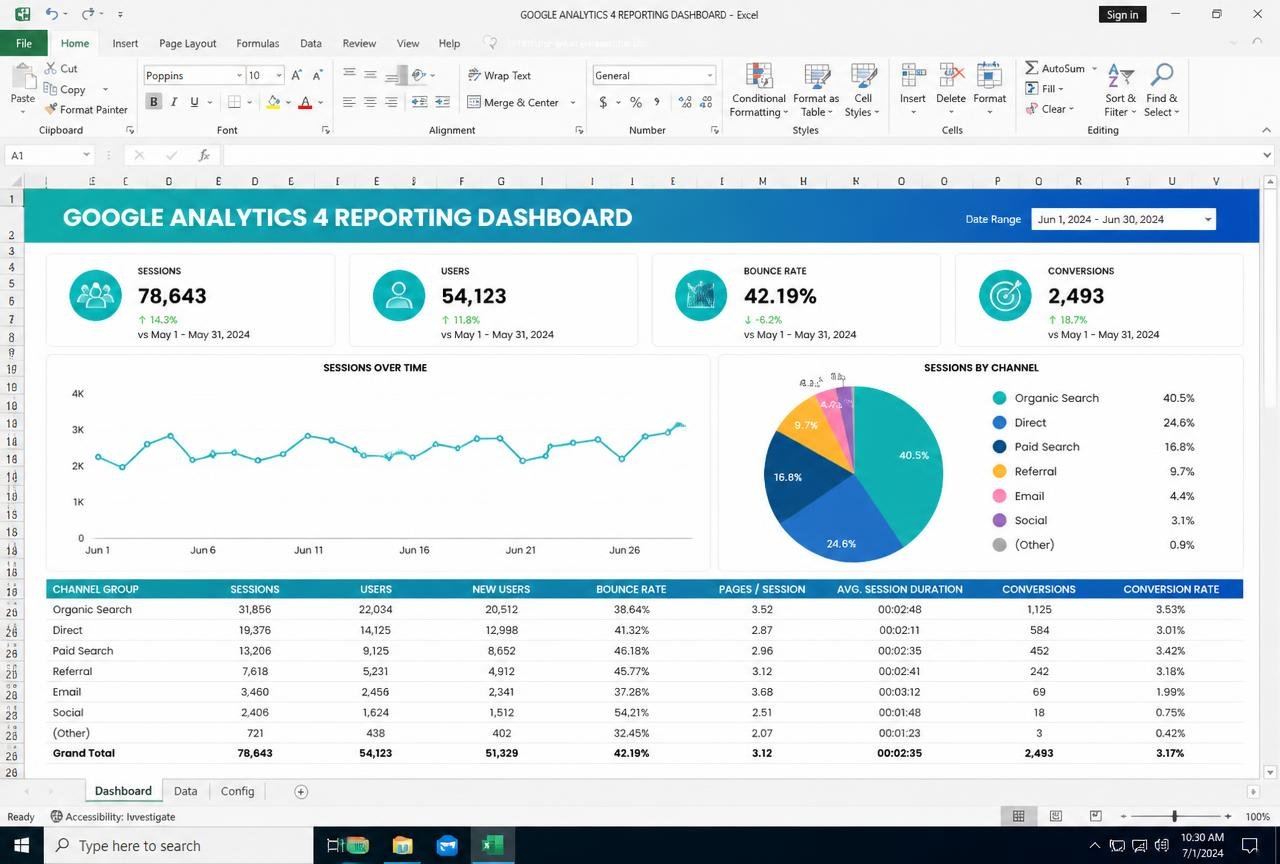Undo the last action

tap(51, 14)
